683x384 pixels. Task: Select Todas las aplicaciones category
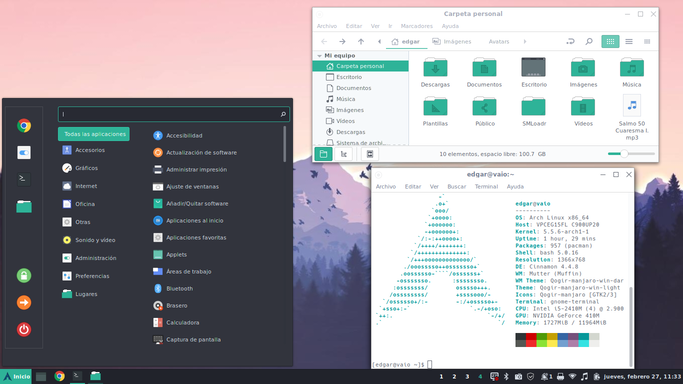click(x=94, y=134)
